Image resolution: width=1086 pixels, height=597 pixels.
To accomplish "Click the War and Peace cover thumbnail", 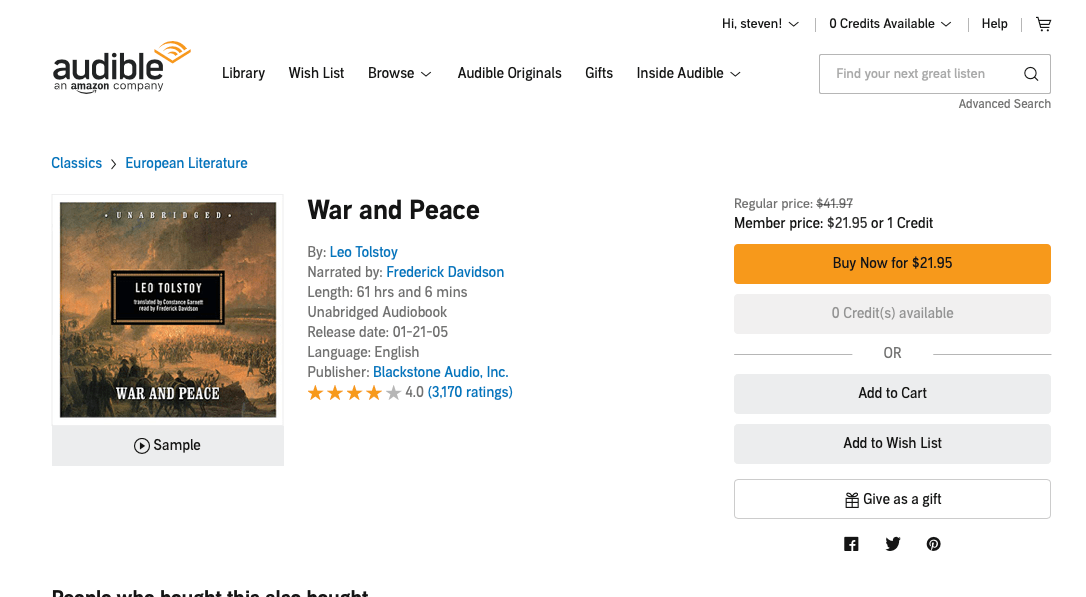I will pos(167,308).
